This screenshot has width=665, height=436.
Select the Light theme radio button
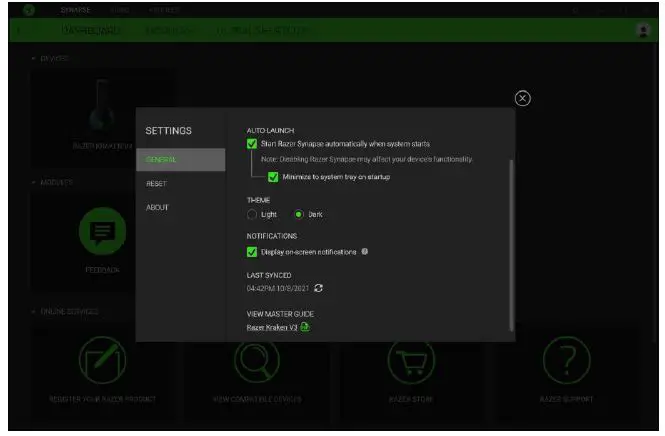tap(252, 214)
